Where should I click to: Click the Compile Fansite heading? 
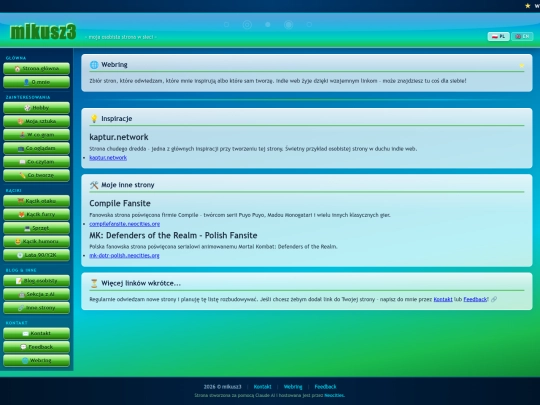coord(120,203)
